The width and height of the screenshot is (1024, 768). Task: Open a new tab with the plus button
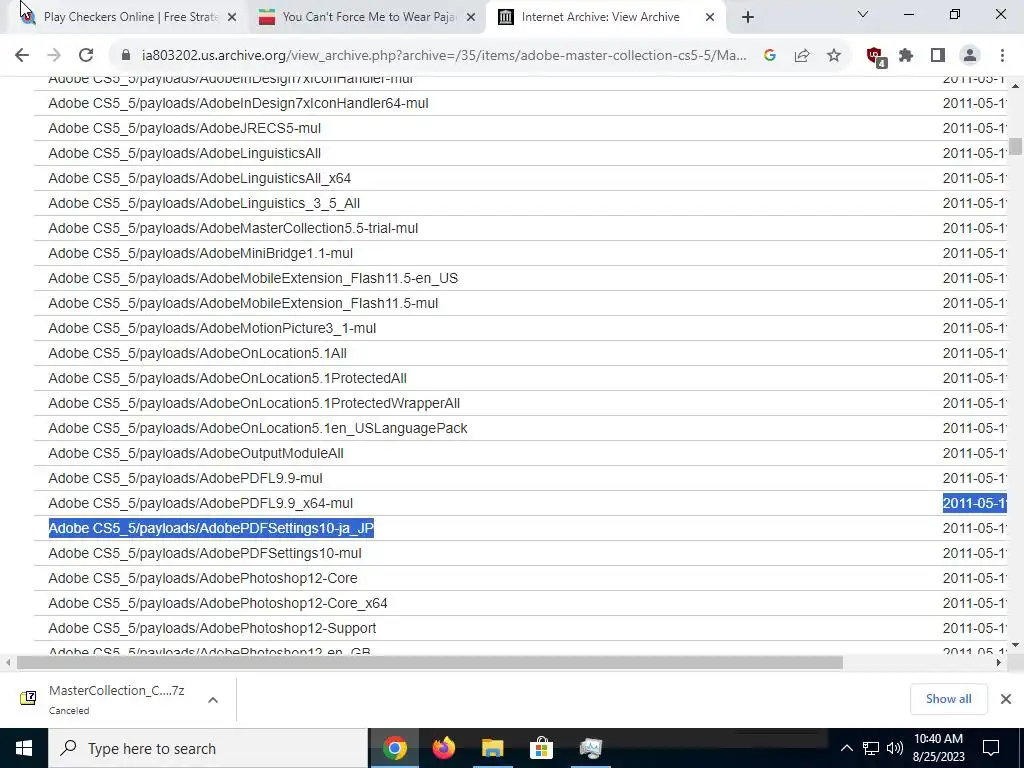(x=748, y=18)
